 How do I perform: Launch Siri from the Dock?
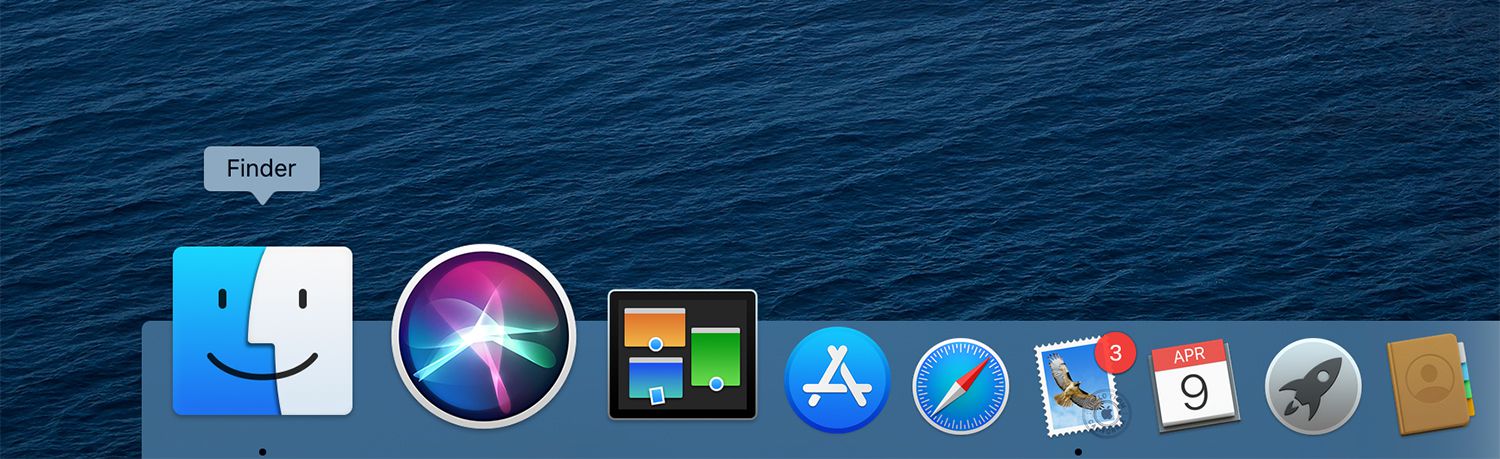click(x=484, y=336)
